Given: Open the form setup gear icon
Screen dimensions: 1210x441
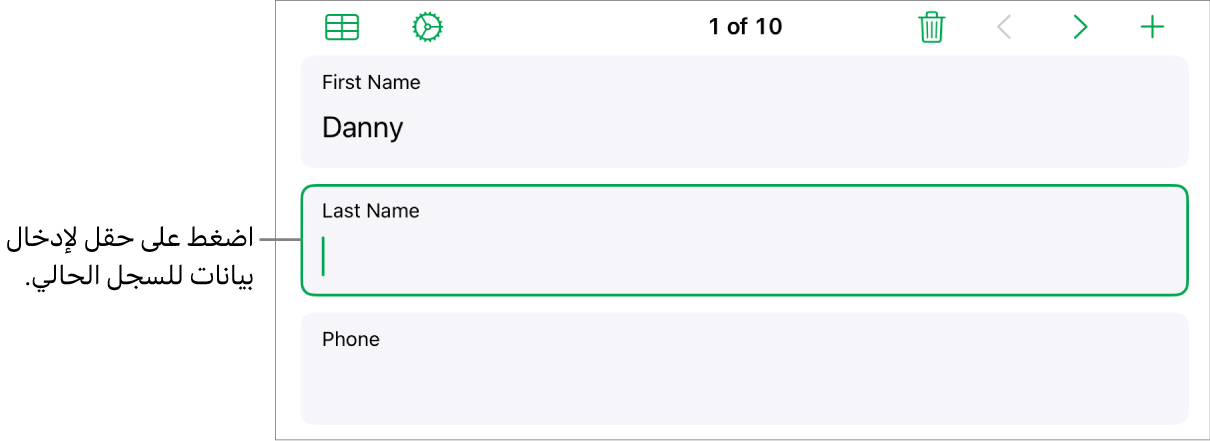Looking at the screenshot, I should [x=427, y=28].
